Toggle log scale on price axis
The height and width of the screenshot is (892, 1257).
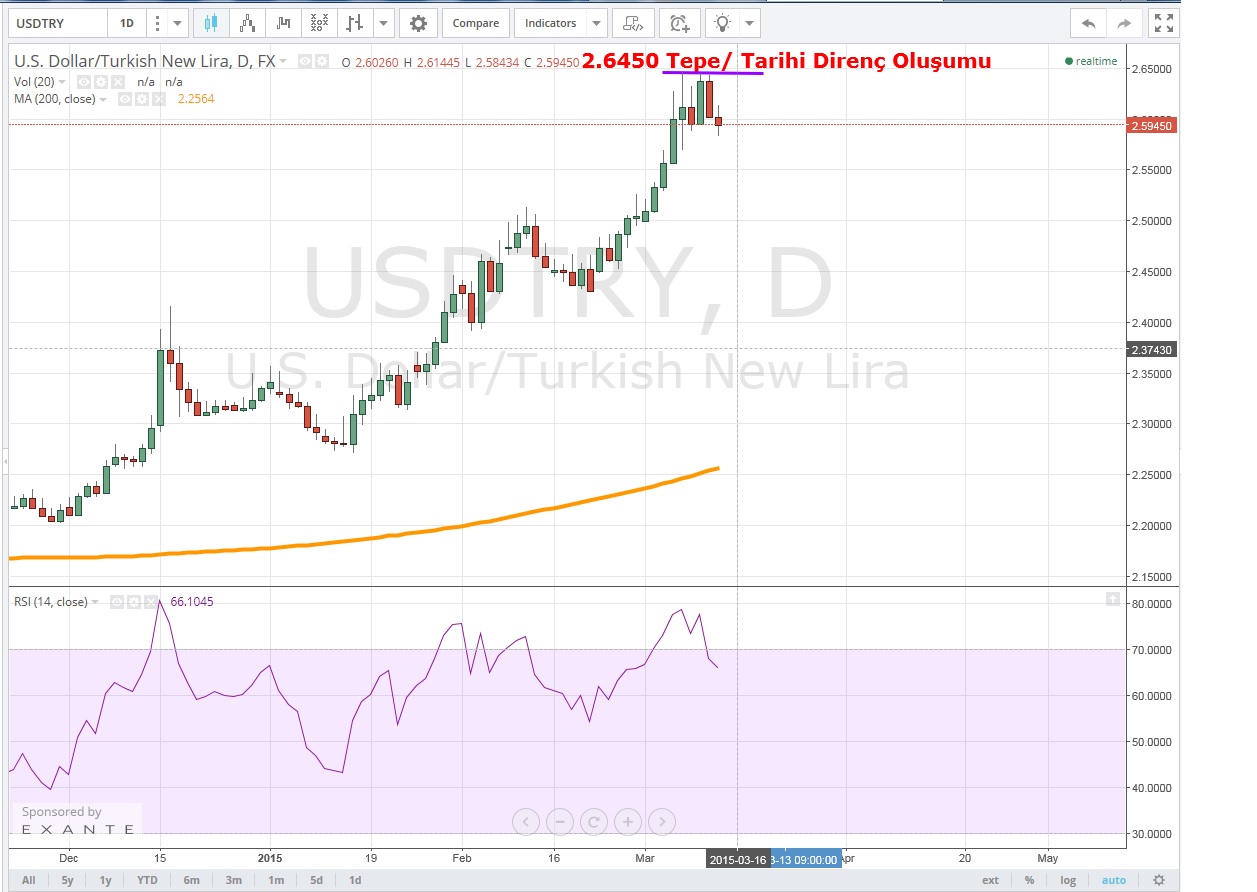(1068, 880)
